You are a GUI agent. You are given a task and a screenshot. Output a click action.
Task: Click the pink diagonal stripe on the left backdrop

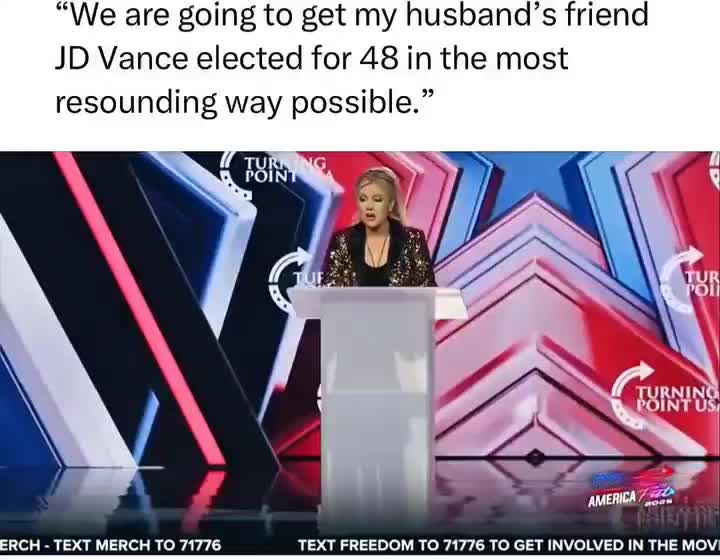tap(140, 308)
